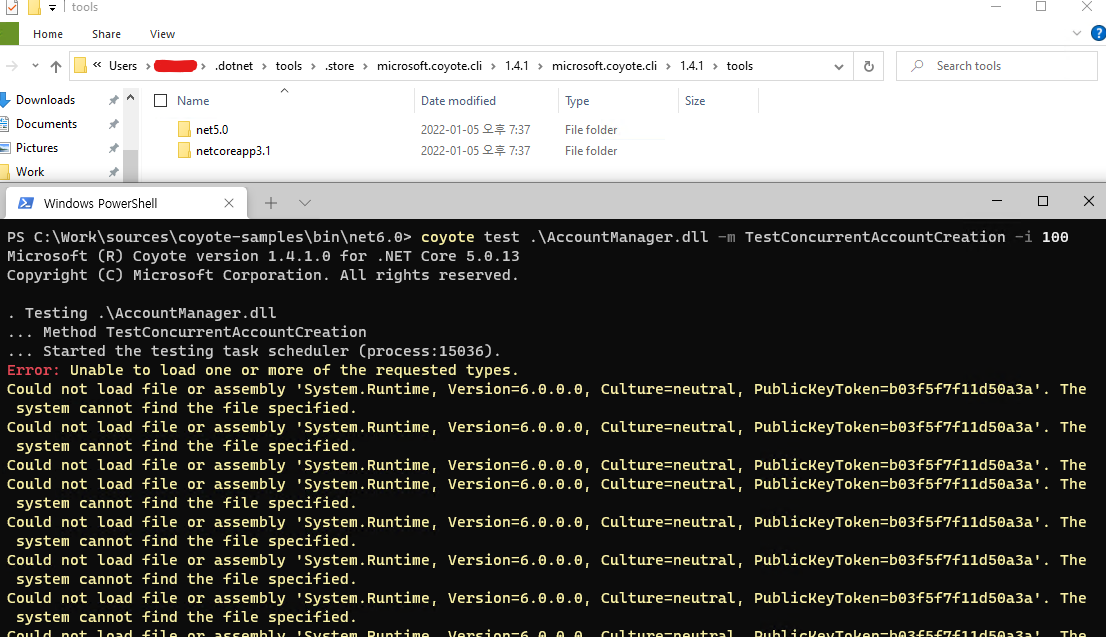Open the address bar history dropdown
The image size is (1106, 637).
pos(838,66)
